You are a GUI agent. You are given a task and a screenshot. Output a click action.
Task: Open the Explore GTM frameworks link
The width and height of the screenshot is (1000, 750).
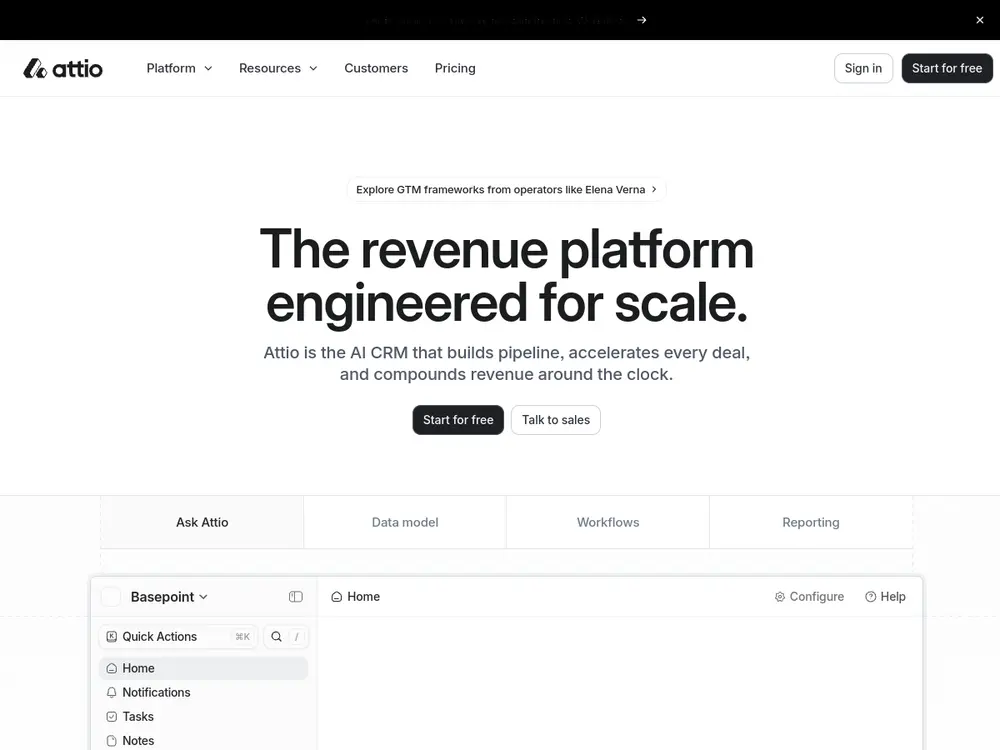tap(506, 189)
